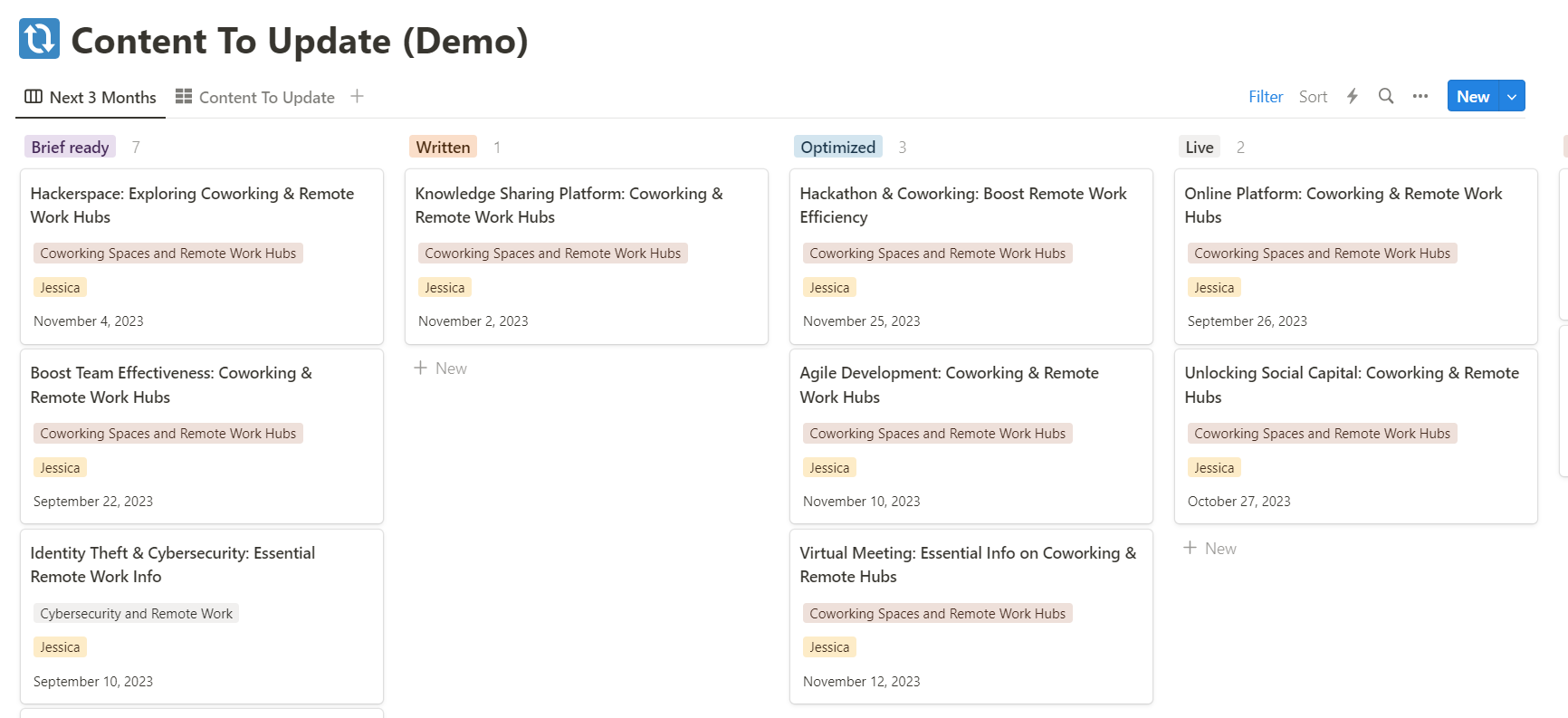Open Unlocking Social Capital card
This screenshot has height=718, width=1568.
pyautogui.click(x=1351, y=385)
